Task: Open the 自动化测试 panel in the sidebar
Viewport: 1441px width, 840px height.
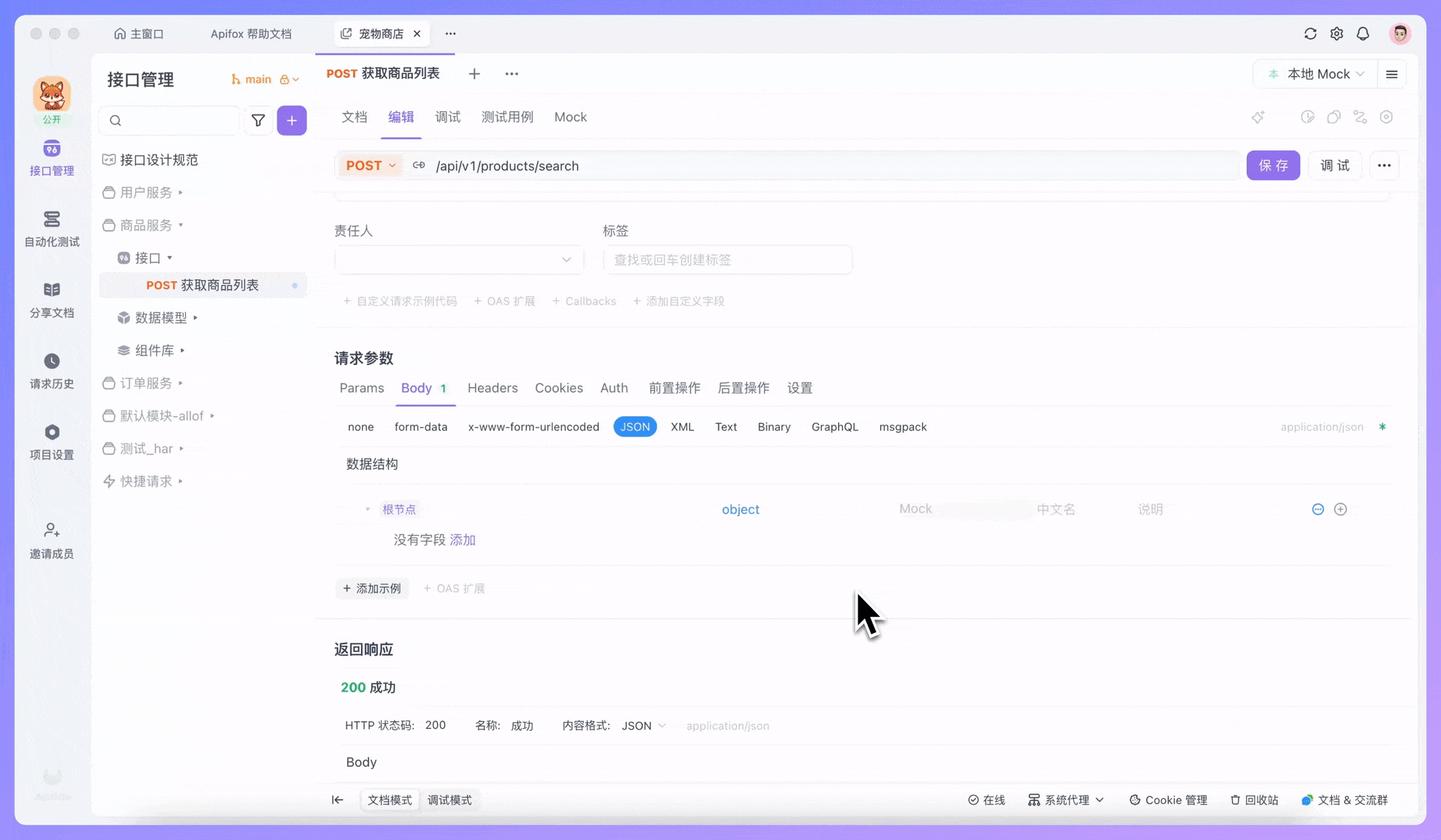Action: (x=51, y=229)
